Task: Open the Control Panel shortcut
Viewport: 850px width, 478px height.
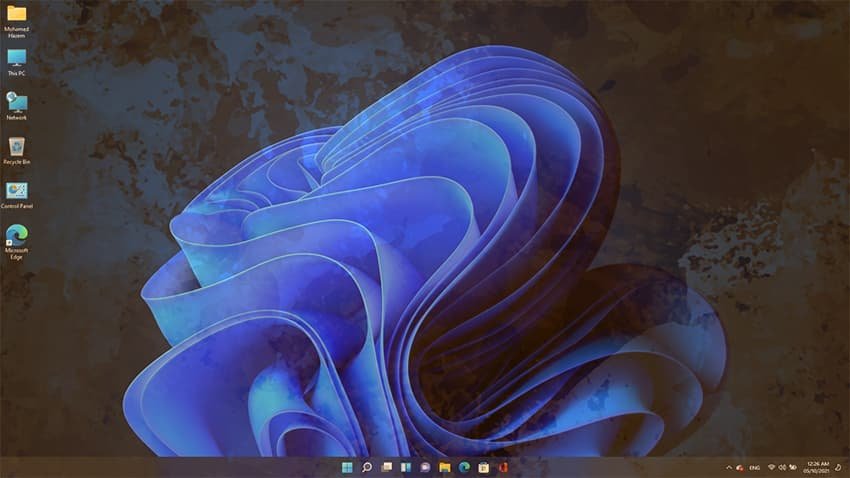Action: (x=16, y=195)
